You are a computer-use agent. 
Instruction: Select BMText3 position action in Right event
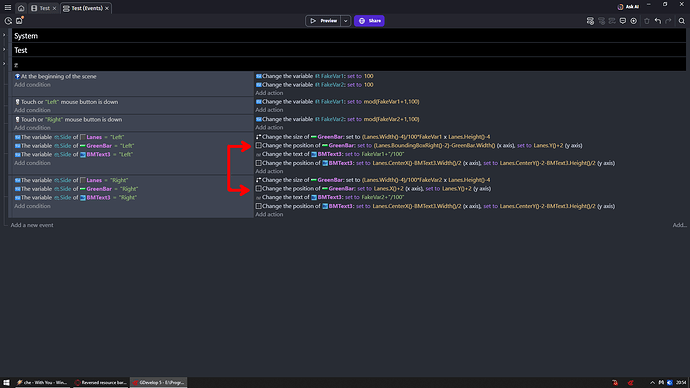point(435,206)
